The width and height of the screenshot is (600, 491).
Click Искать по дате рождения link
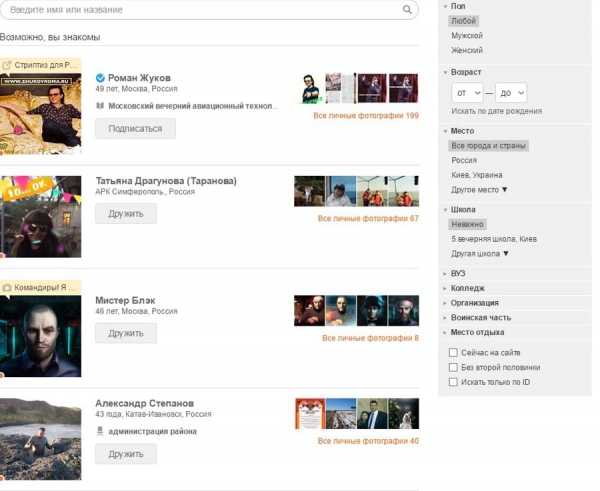click(x=497, y=111)
